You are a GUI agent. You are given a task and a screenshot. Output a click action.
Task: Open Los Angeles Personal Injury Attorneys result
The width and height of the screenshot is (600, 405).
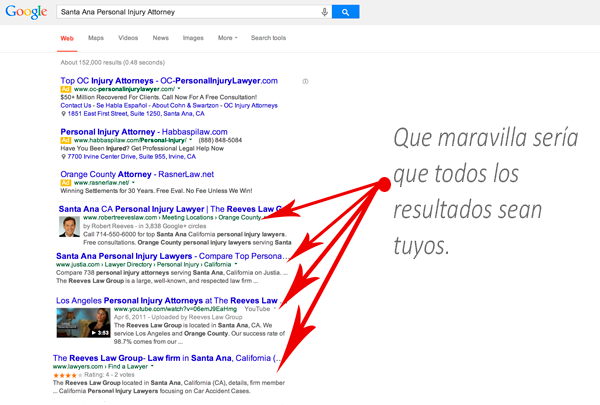[x=170, y=301]
